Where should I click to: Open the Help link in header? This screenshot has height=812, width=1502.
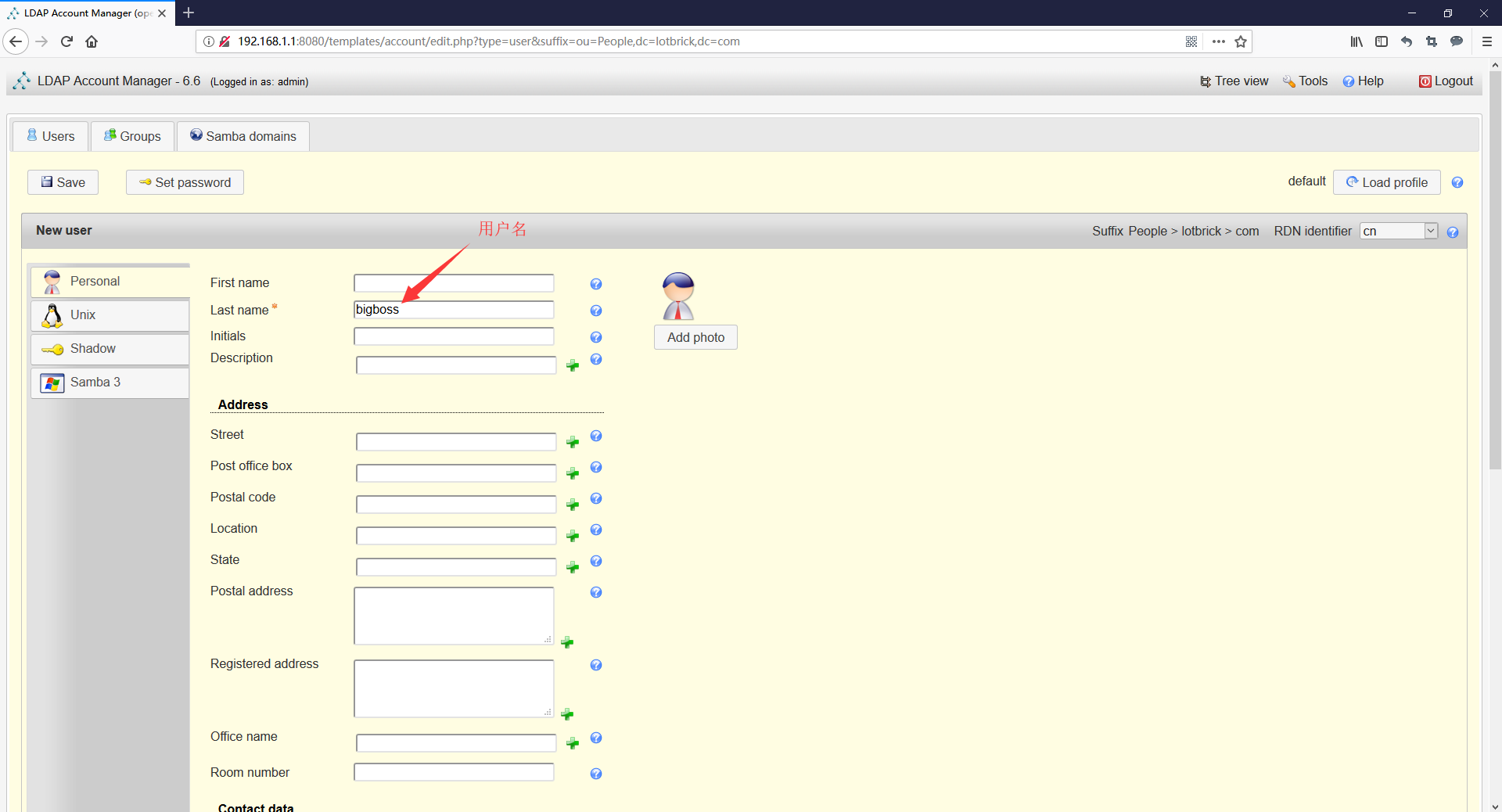(x=1364, y=81)
